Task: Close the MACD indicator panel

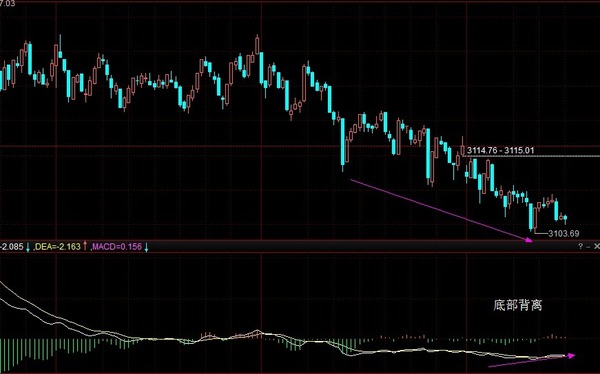Action: pyautogui.click(x=597, y=247)
